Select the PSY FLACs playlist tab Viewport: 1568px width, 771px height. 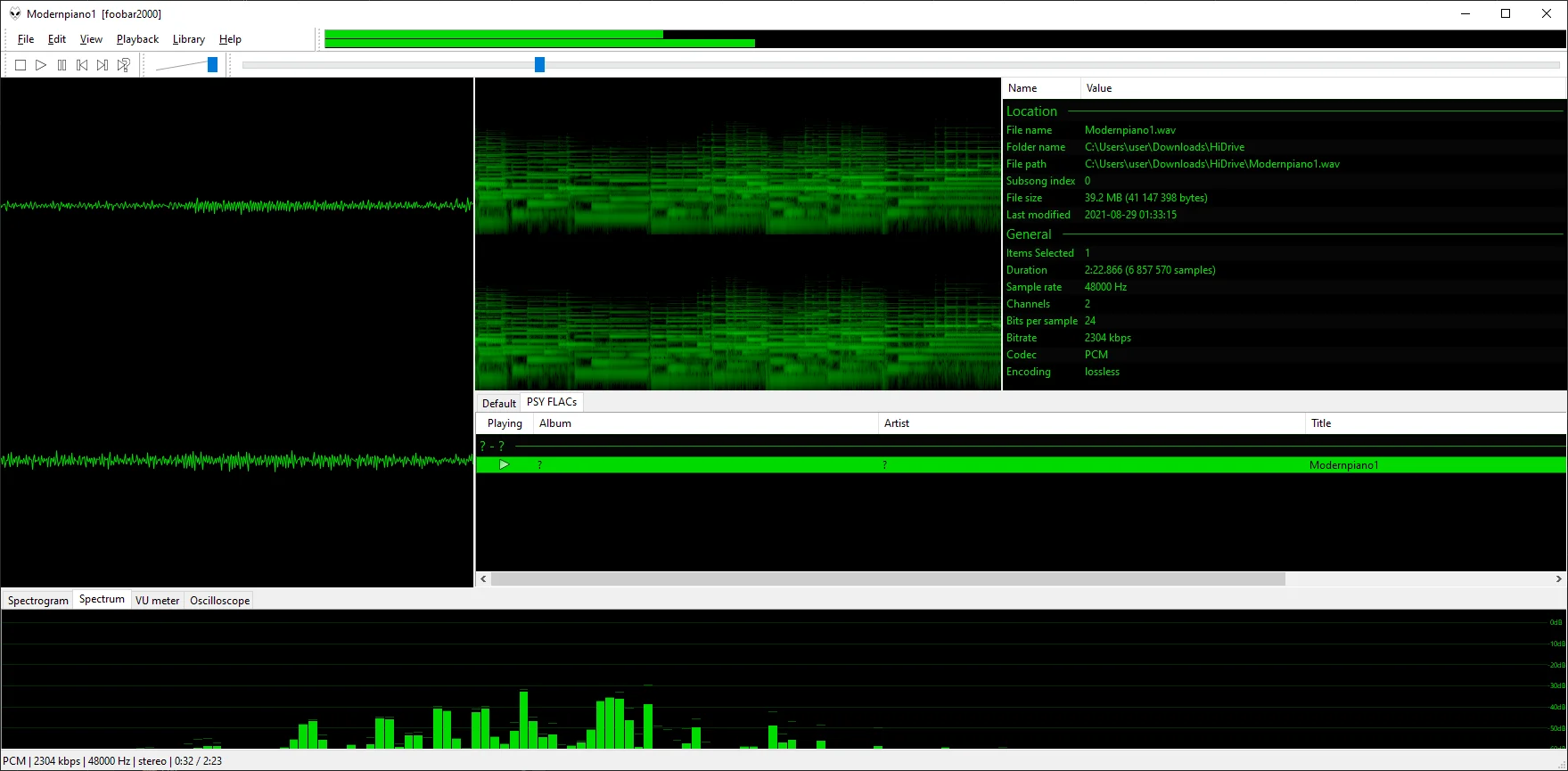pyautogui.click(x=552, y=402)
